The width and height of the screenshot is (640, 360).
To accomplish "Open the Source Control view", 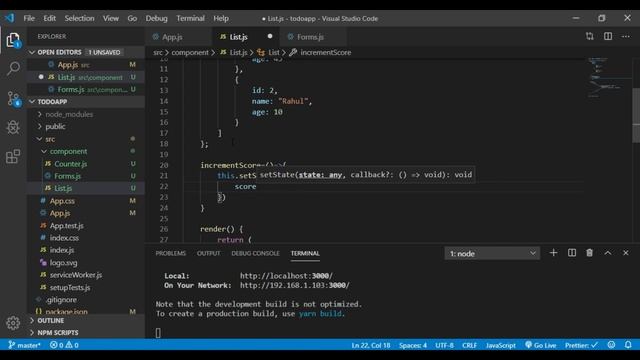I will pos(13,98).
